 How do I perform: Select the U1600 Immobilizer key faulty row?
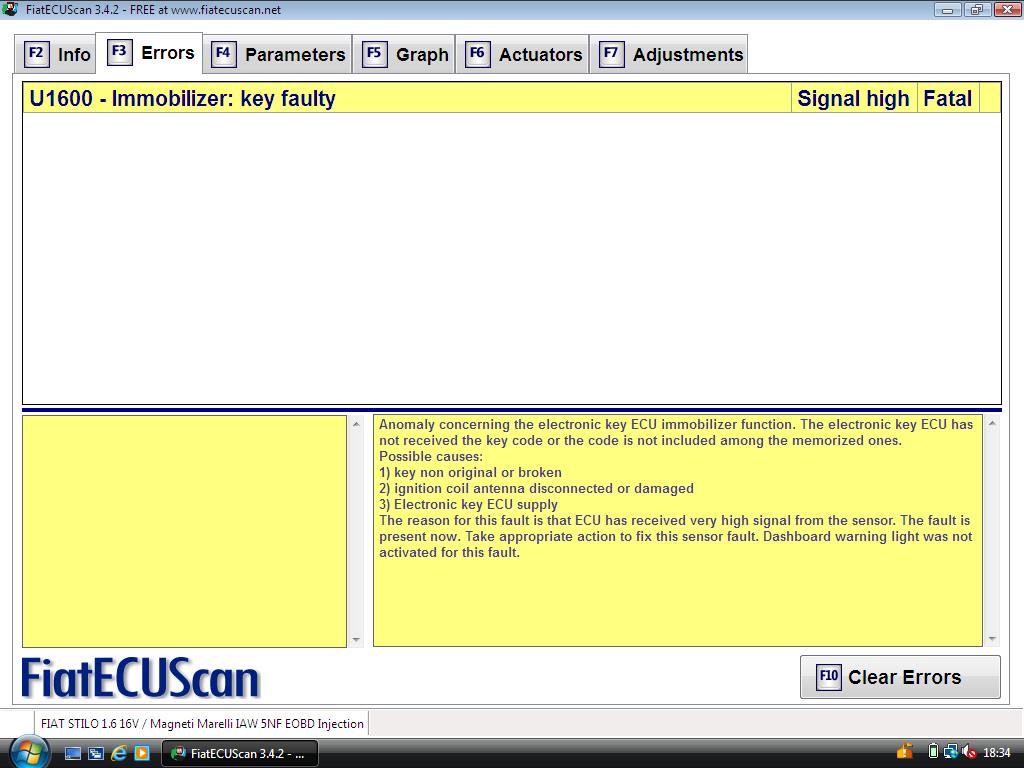(511, 98)
